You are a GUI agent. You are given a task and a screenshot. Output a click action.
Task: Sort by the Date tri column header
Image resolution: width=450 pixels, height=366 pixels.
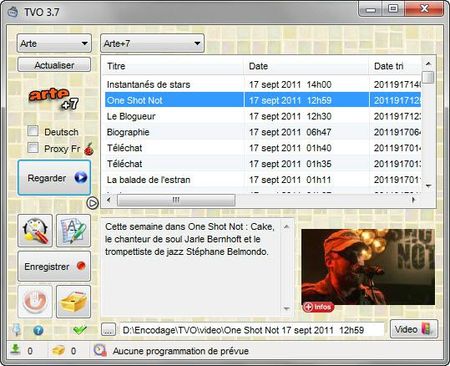(x=395, y=66)
